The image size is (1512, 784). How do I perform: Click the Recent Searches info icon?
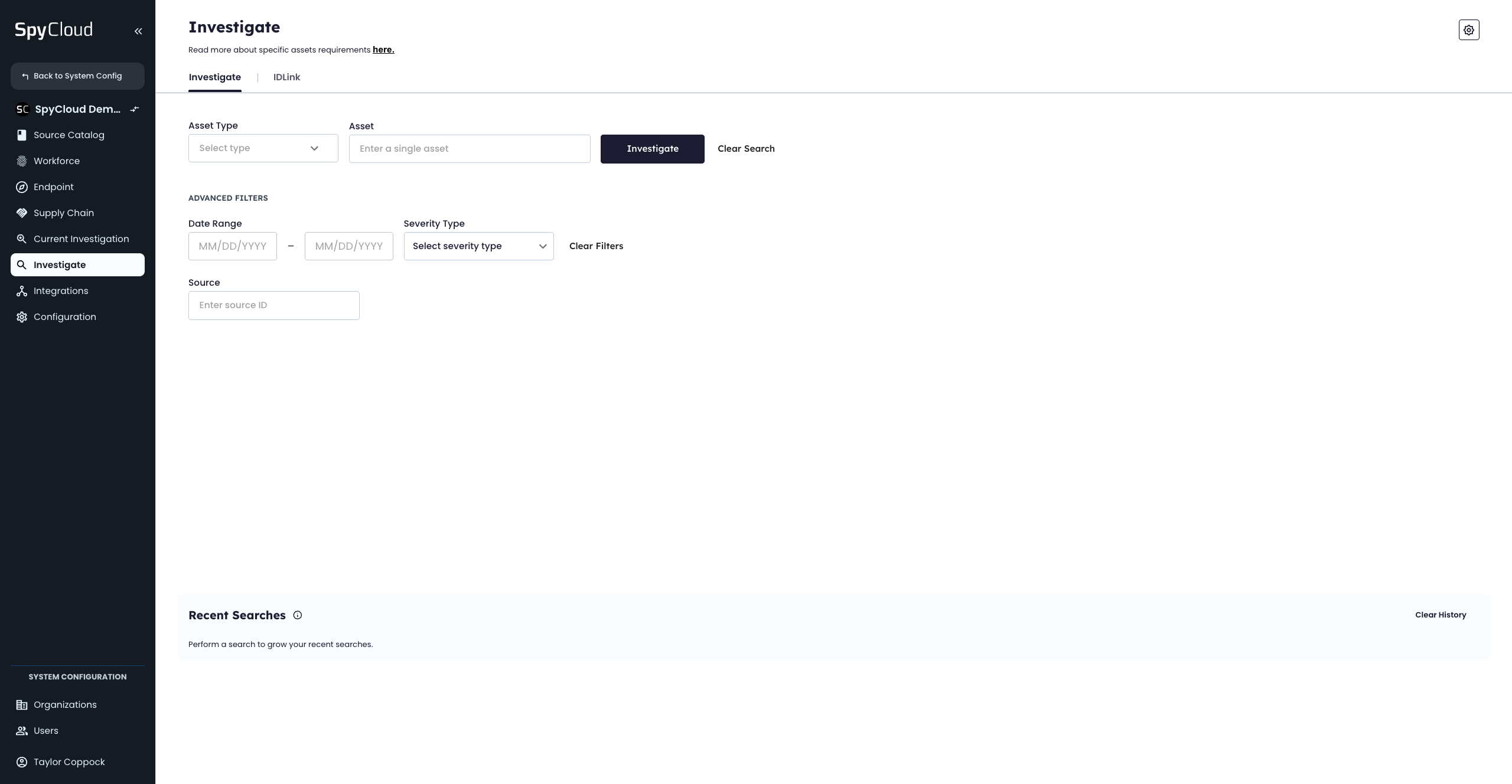click(298, 615)
